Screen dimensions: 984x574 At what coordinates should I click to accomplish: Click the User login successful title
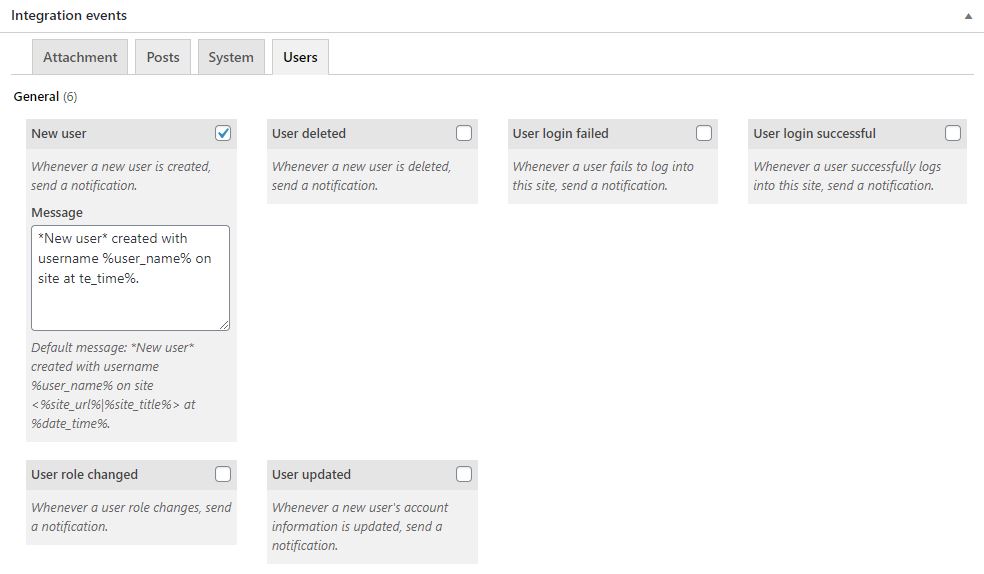click(x=815, y=134)
